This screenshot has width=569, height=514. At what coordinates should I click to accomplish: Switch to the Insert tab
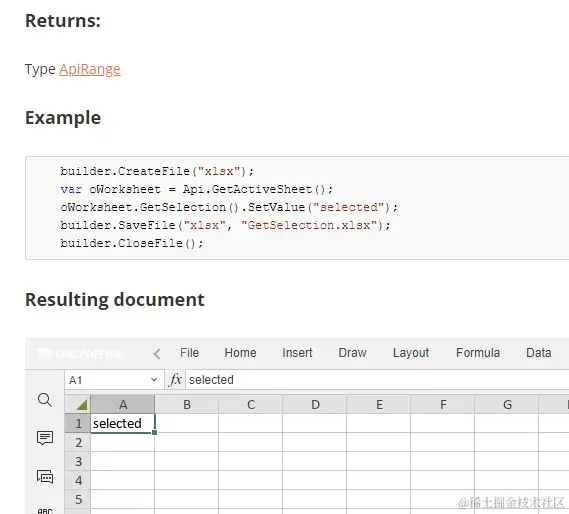(x=297, y=353)
